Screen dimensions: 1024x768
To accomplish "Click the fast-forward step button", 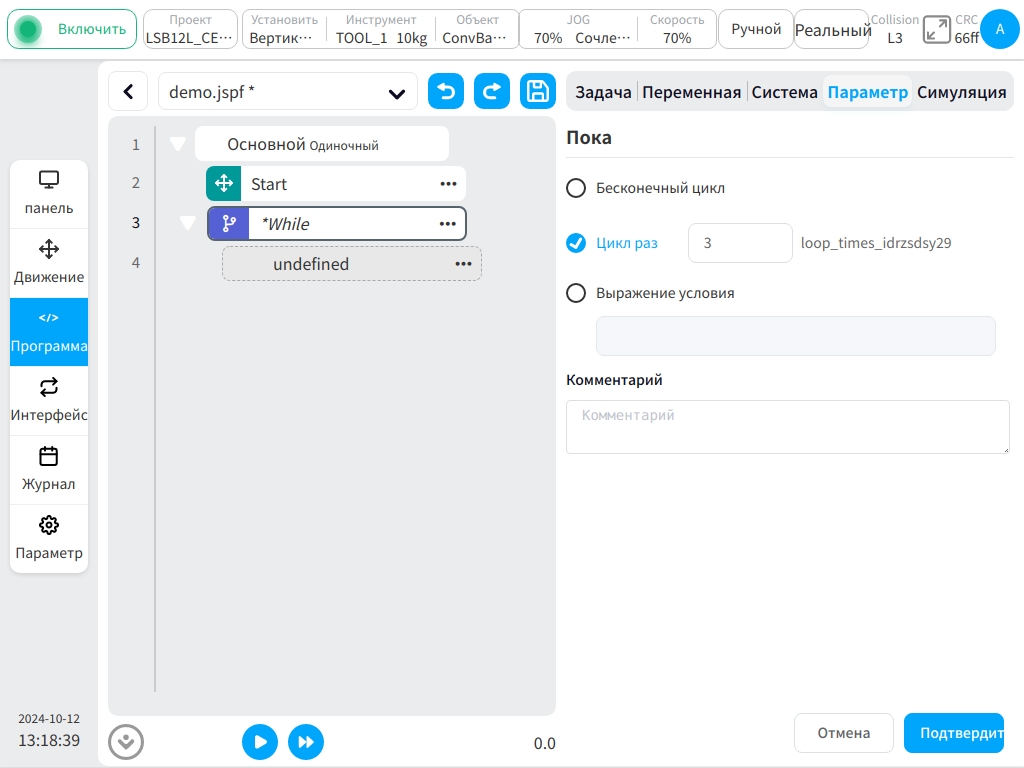I will (306, 742).
